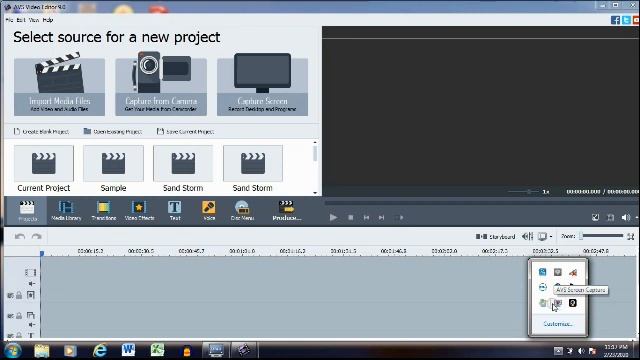Open Internet Explorer from the taskbar

pos(100,350)
